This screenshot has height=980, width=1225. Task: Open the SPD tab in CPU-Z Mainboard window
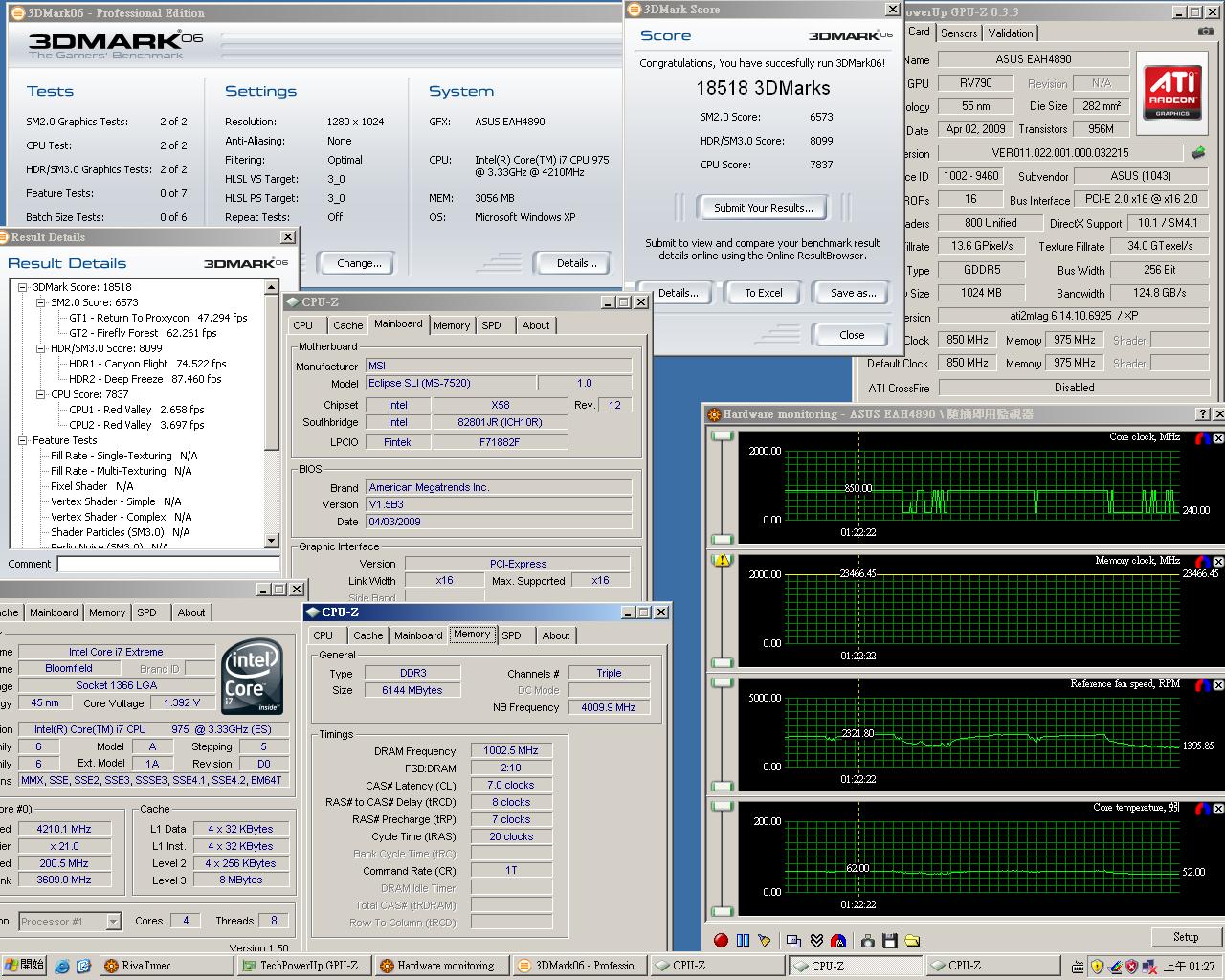491,325
